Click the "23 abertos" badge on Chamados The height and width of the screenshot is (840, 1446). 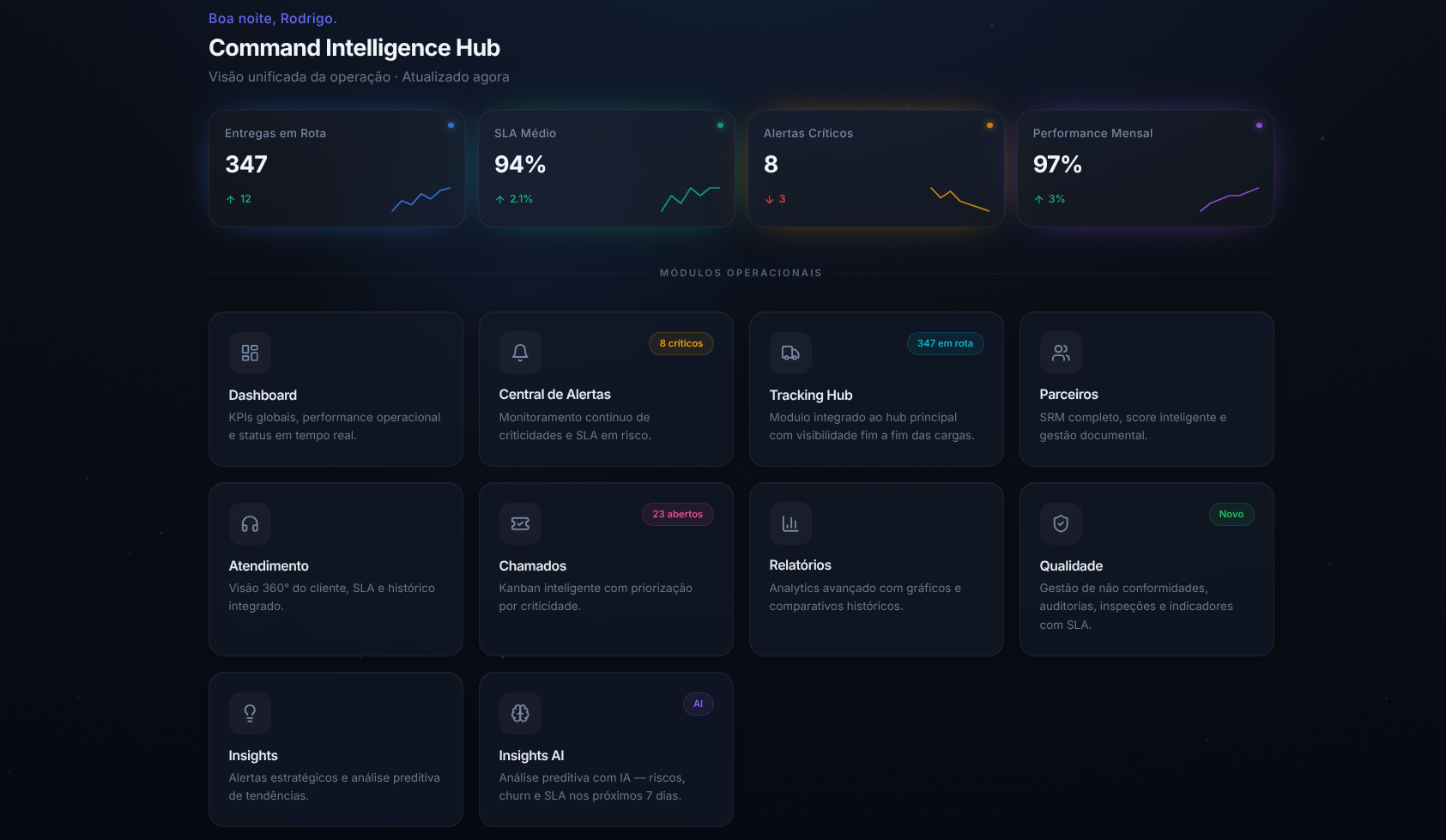coord(677,514)
